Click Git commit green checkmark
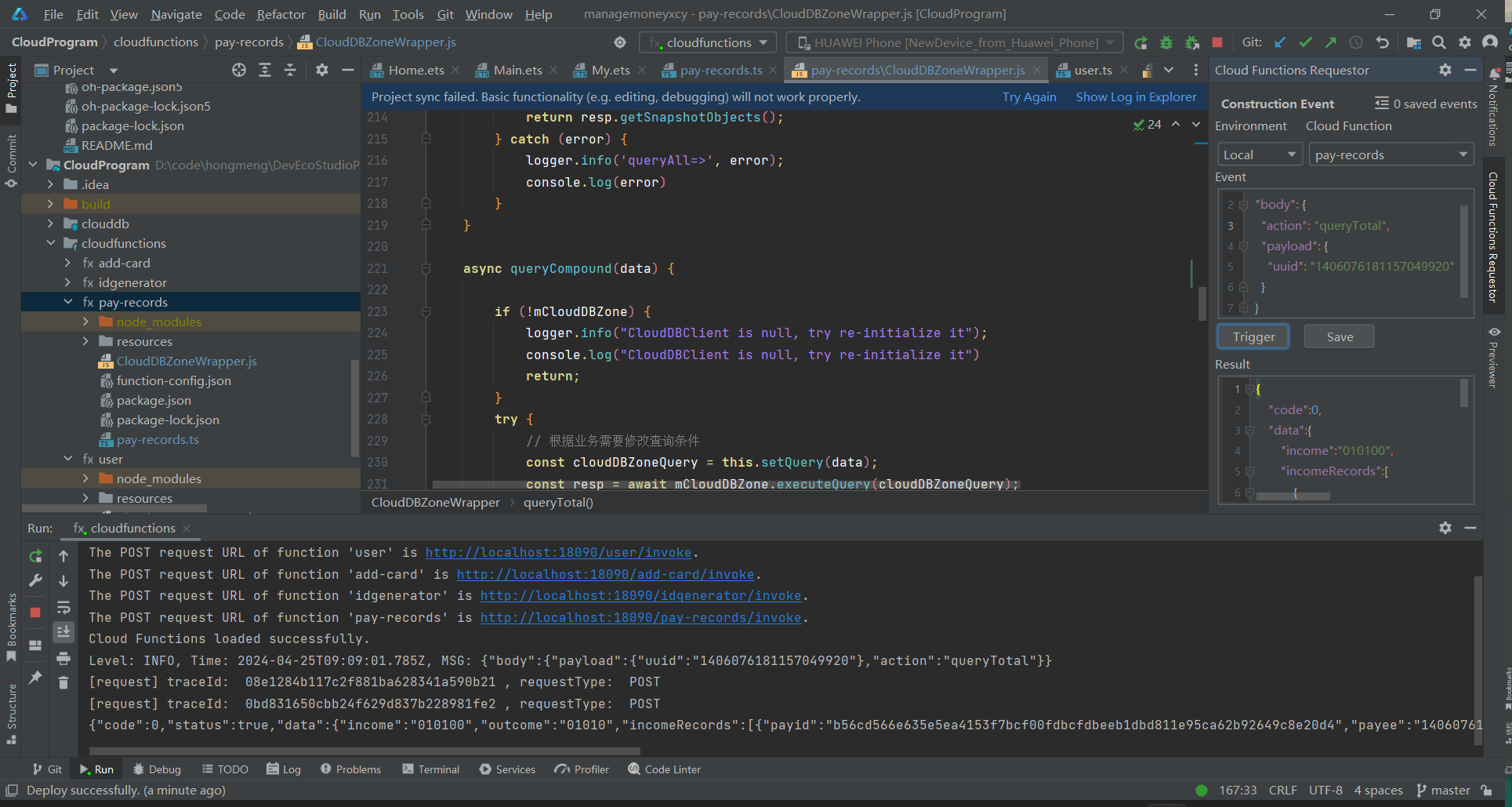Screen dimensions: 1512x807 1306,42
